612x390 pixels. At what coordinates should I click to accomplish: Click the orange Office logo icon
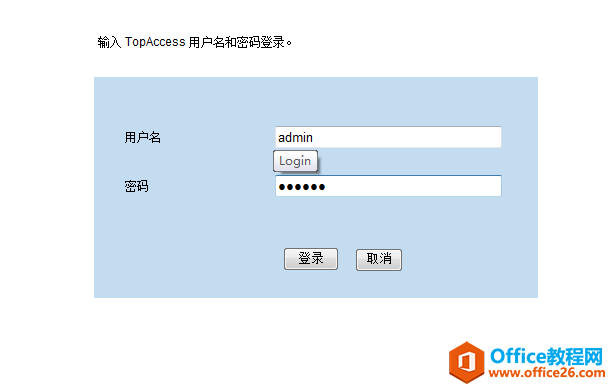tap(466, 362)
